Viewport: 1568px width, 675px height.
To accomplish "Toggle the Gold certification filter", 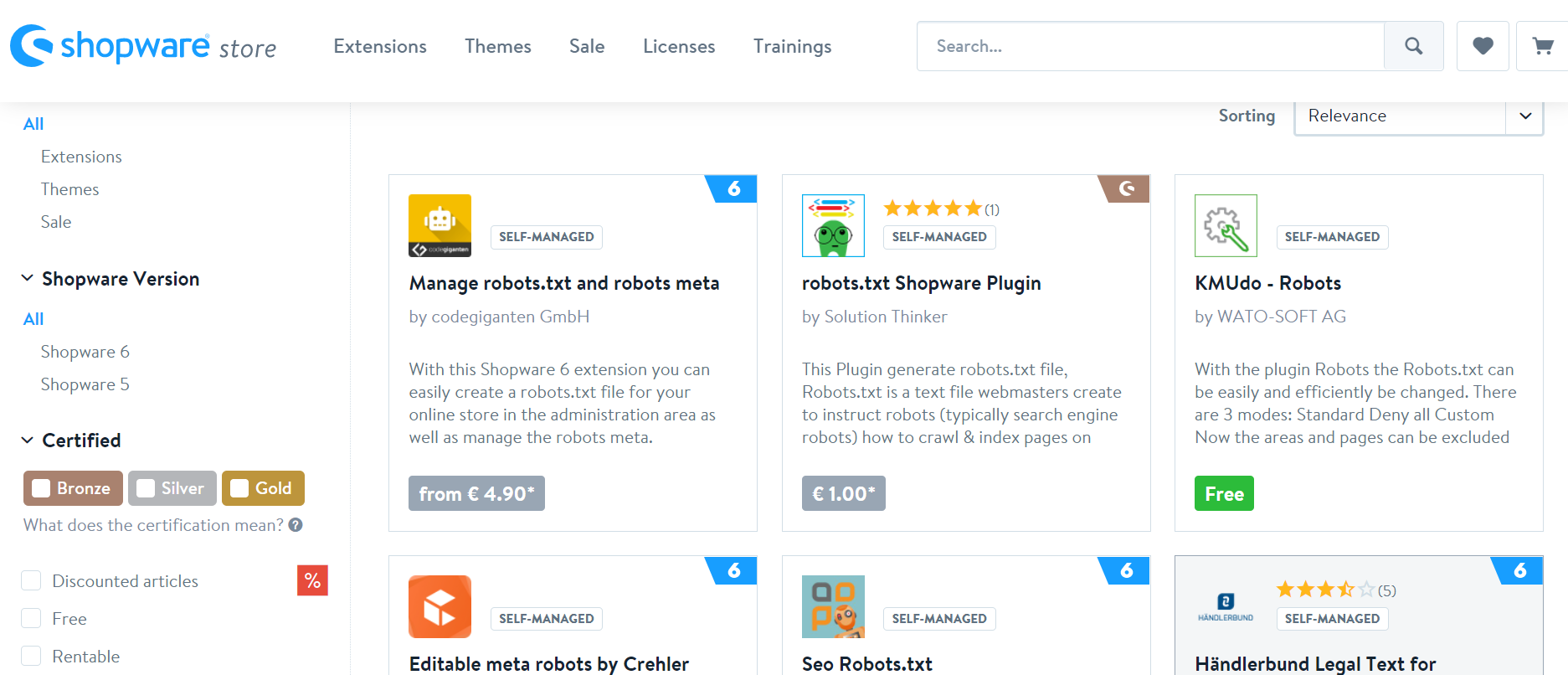I will coord(263,488).
